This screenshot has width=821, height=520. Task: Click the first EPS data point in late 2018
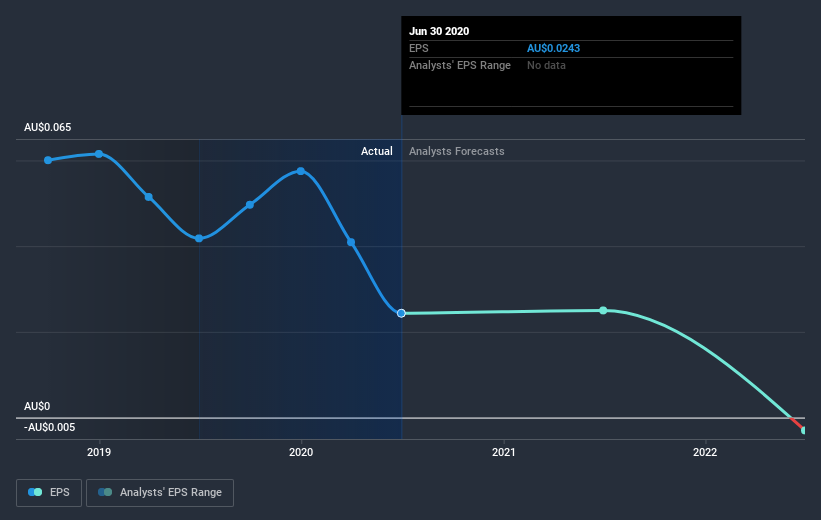coord(48,160)
